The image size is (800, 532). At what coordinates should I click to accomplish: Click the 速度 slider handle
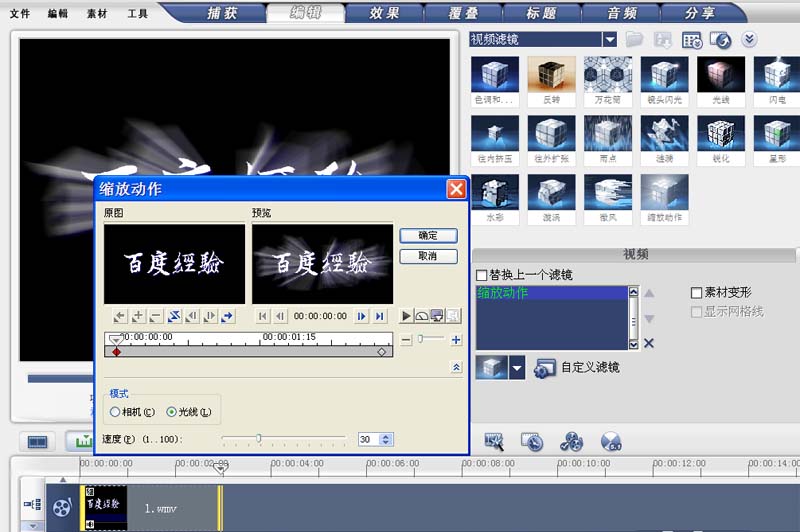[x=259, y=438]
